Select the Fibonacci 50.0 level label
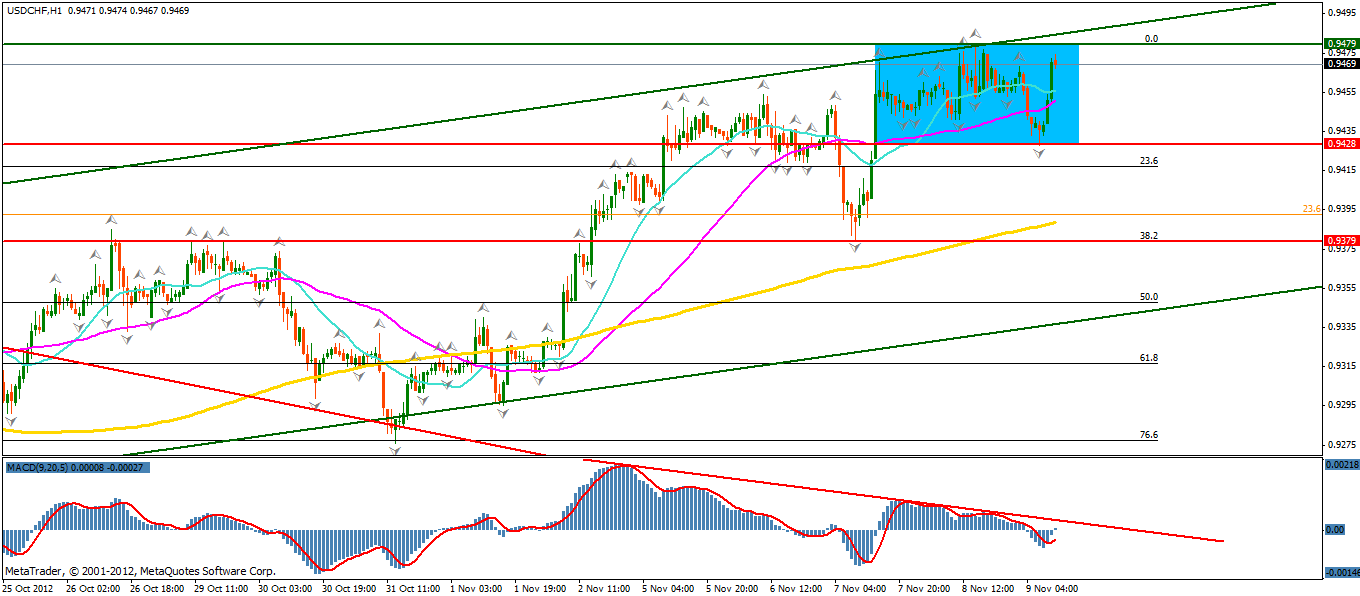Image resolution: width=1360 pixels, height=596 pixels. 1149,297
